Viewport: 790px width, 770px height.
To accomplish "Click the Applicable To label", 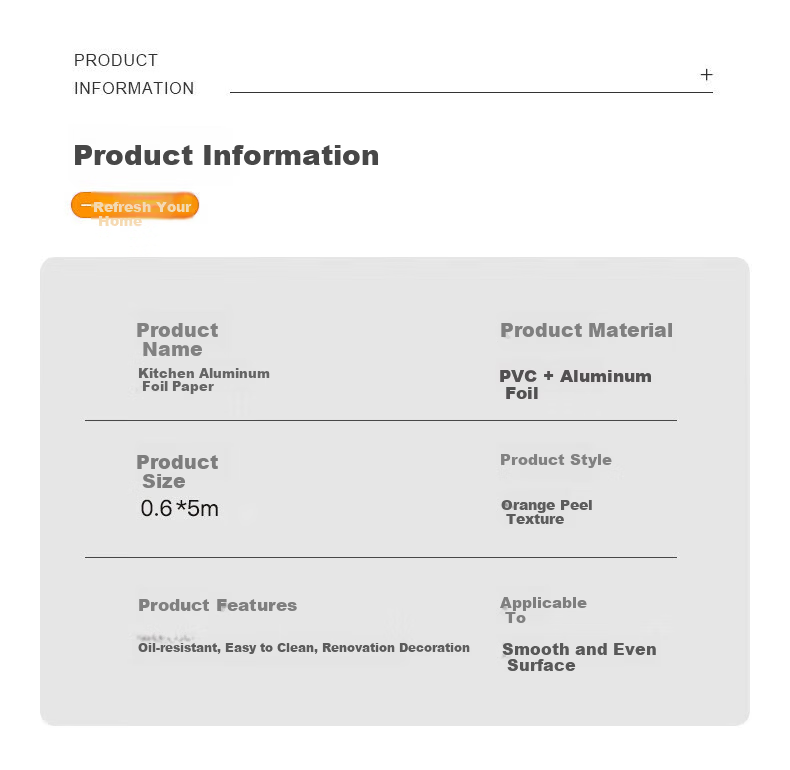I will [x=543, y=610].
